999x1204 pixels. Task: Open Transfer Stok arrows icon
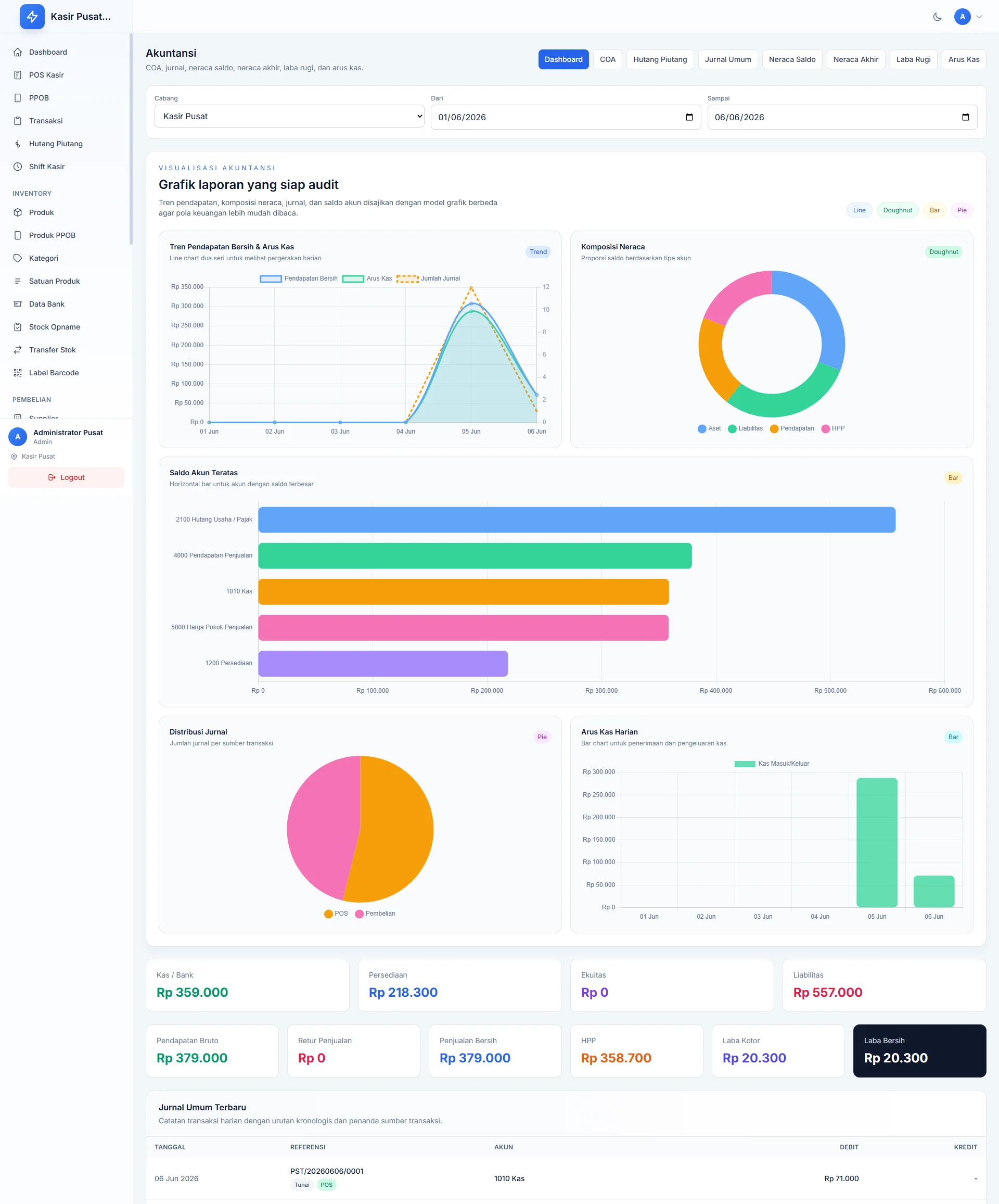click(x=18, y=350)
